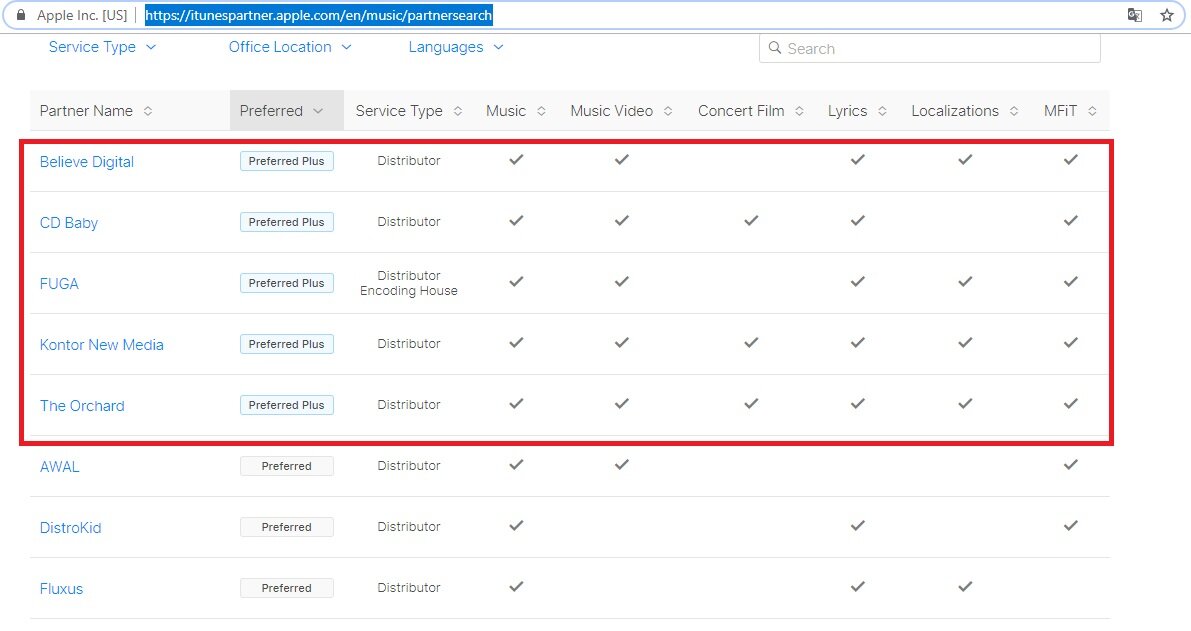Open Fluxus partner page

click(x=62, y=588)
